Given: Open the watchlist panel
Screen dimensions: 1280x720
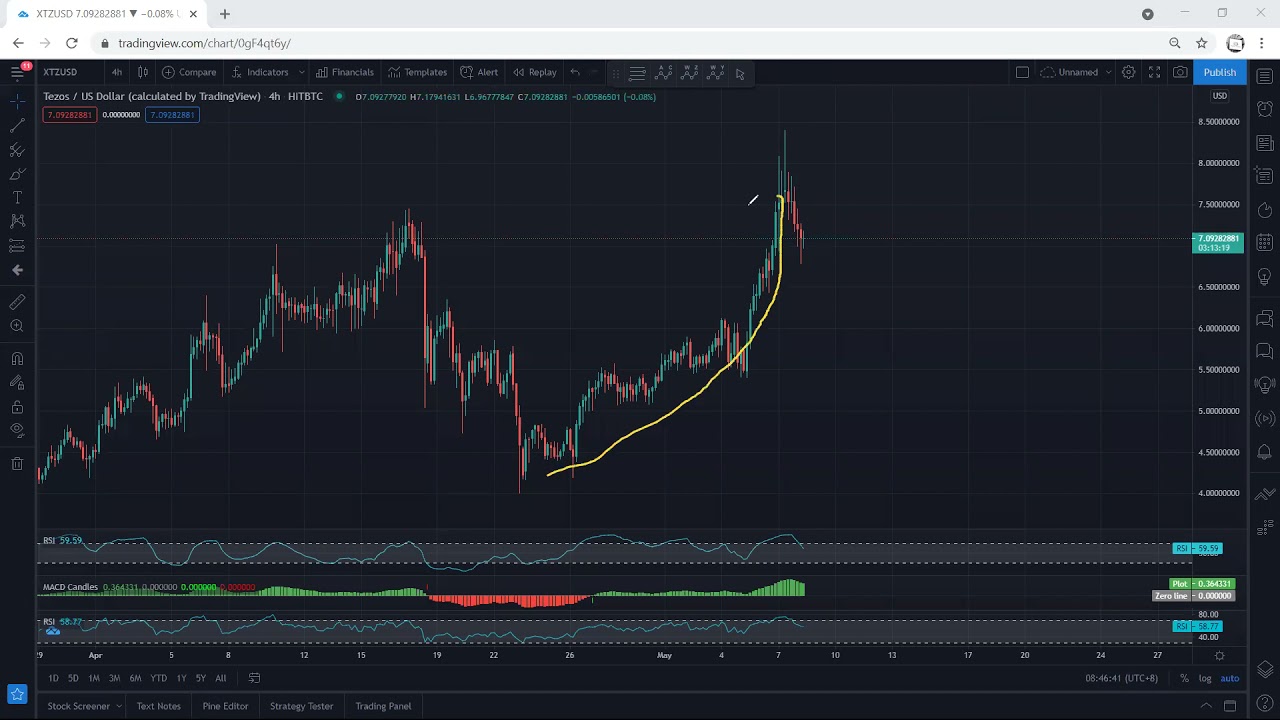Looking at the screenshot, I should (x=1265, y=77).
